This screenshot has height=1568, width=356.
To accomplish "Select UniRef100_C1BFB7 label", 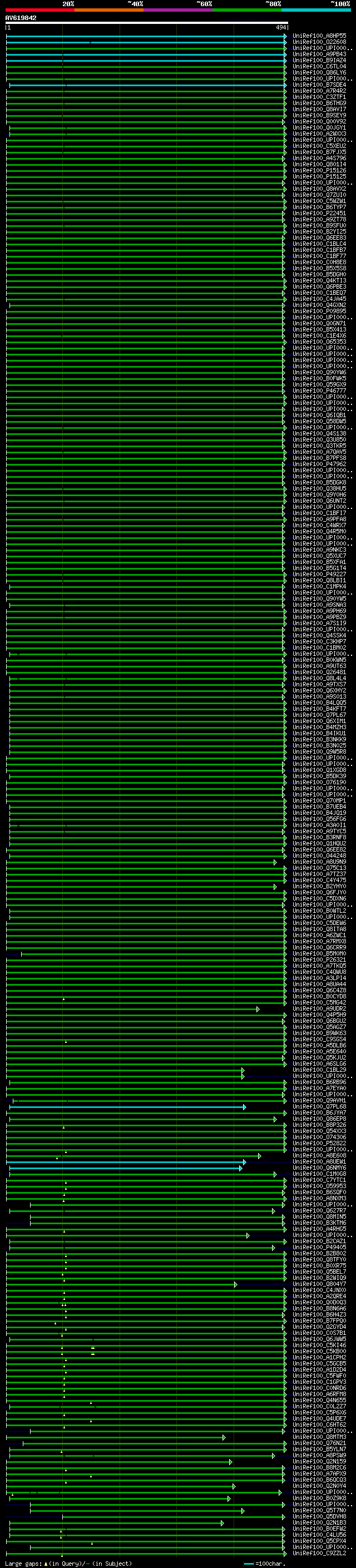I will pyautogui.click(x=319, y=250).
